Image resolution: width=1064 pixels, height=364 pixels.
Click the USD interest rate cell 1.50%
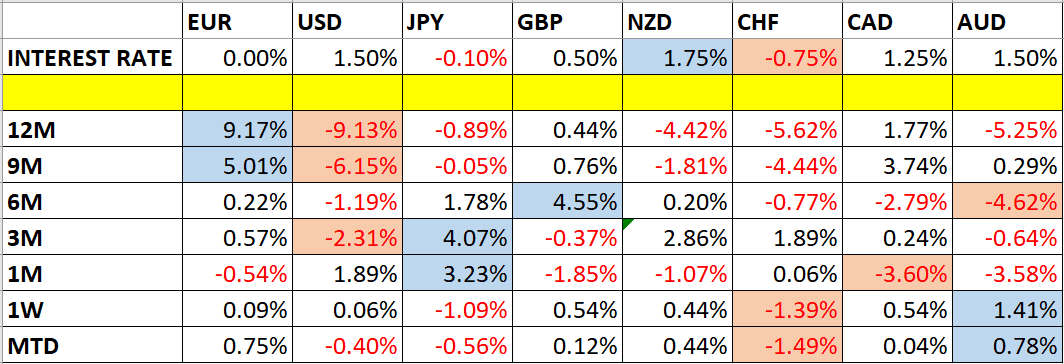[x=347, y=57]
